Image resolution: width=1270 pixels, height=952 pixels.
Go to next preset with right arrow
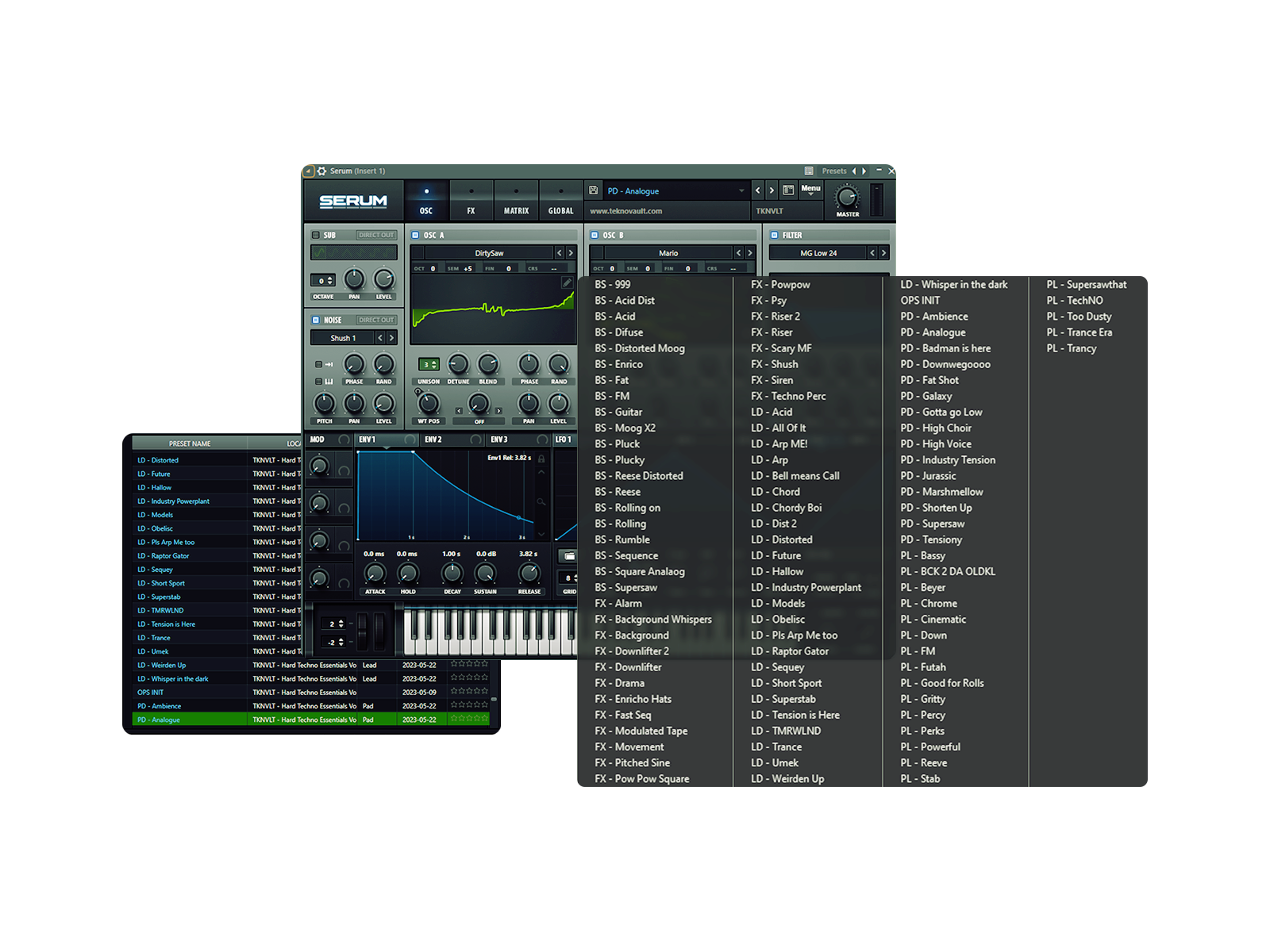click(771, 190)
